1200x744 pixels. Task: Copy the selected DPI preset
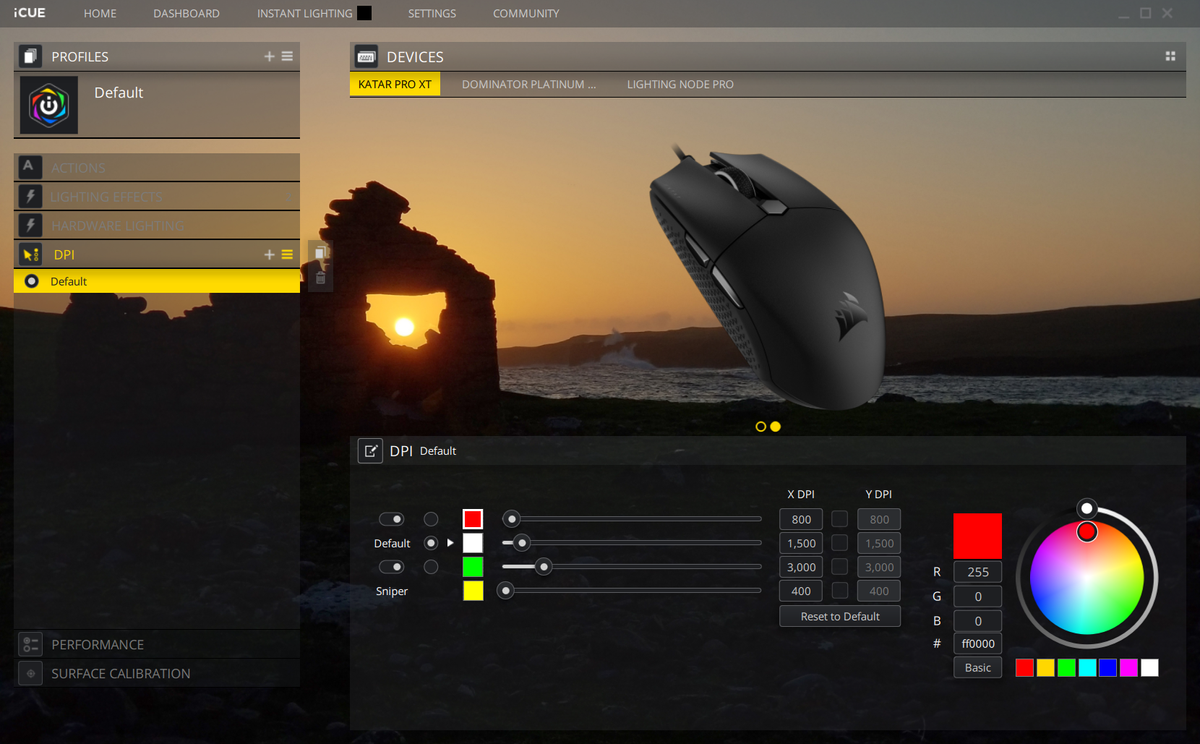(x=320, y=253)
